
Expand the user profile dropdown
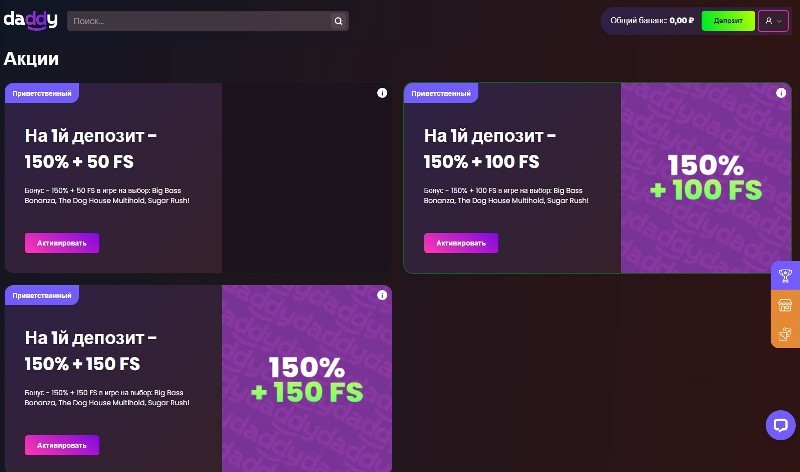[x=773, y=21]
